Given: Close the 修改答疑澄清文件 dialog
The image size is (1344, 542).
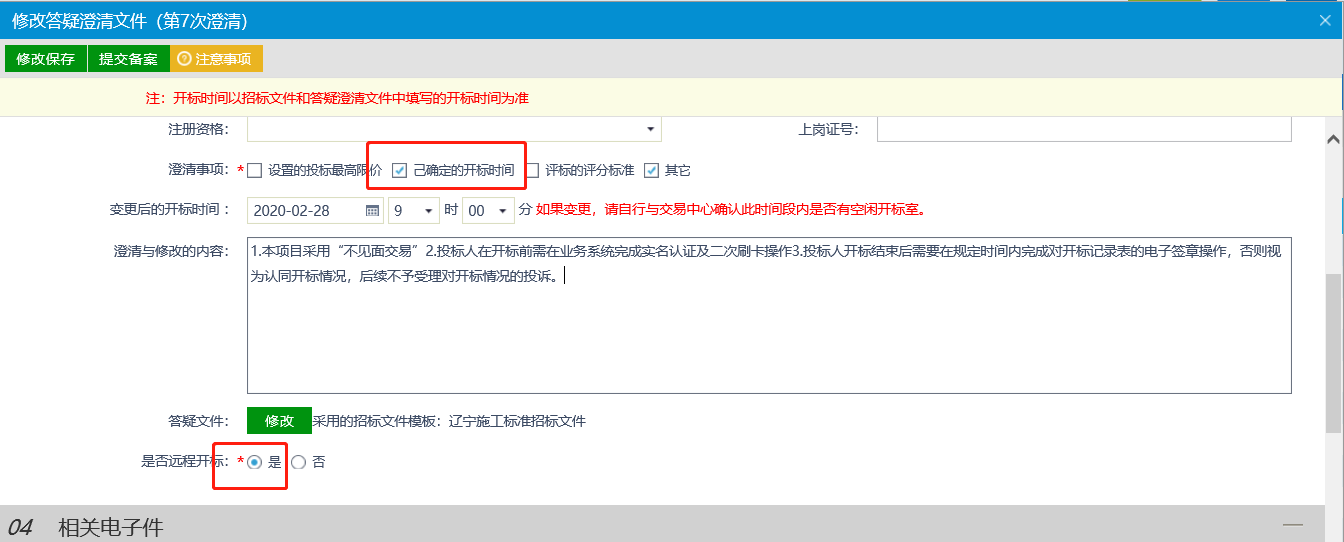Looking at the screenshot, I should [1325, 20].
